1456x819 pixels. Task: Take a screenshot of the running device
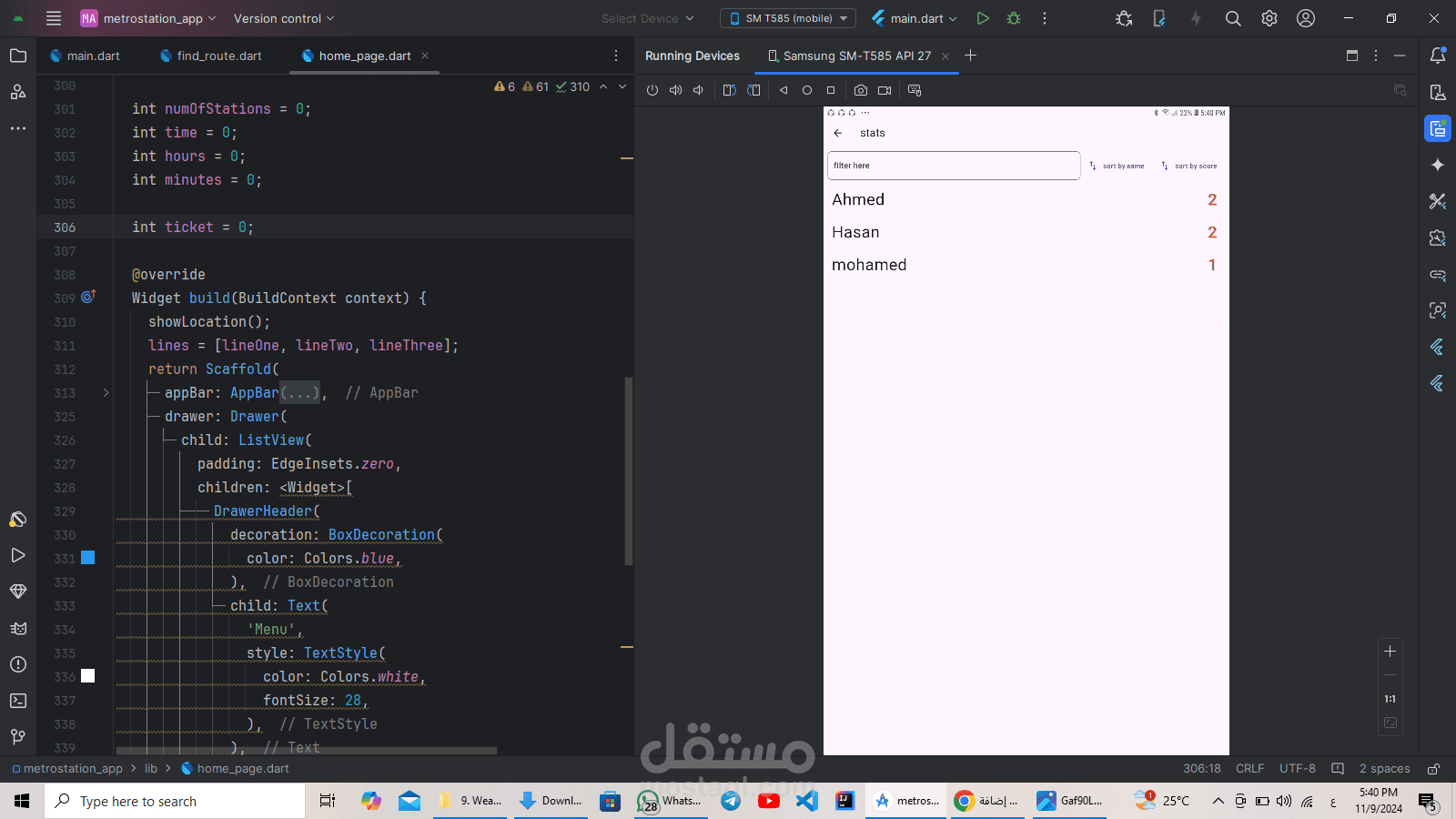coord(860,90)
